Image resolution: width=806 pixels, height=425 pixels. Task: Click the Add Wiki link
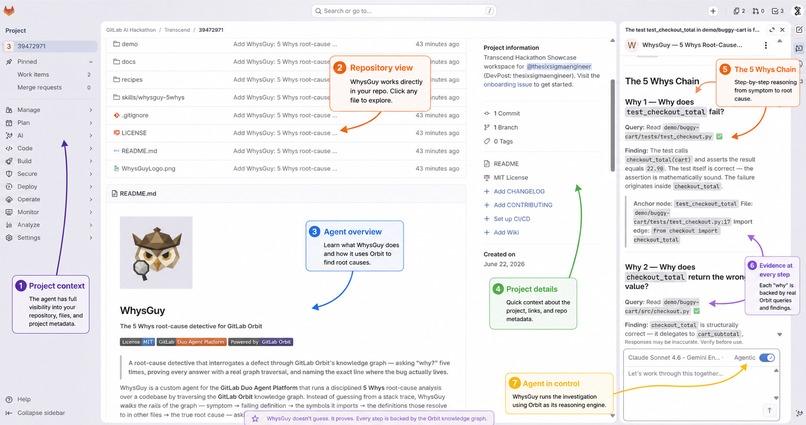pyautogui.click(x=506, y=232)
